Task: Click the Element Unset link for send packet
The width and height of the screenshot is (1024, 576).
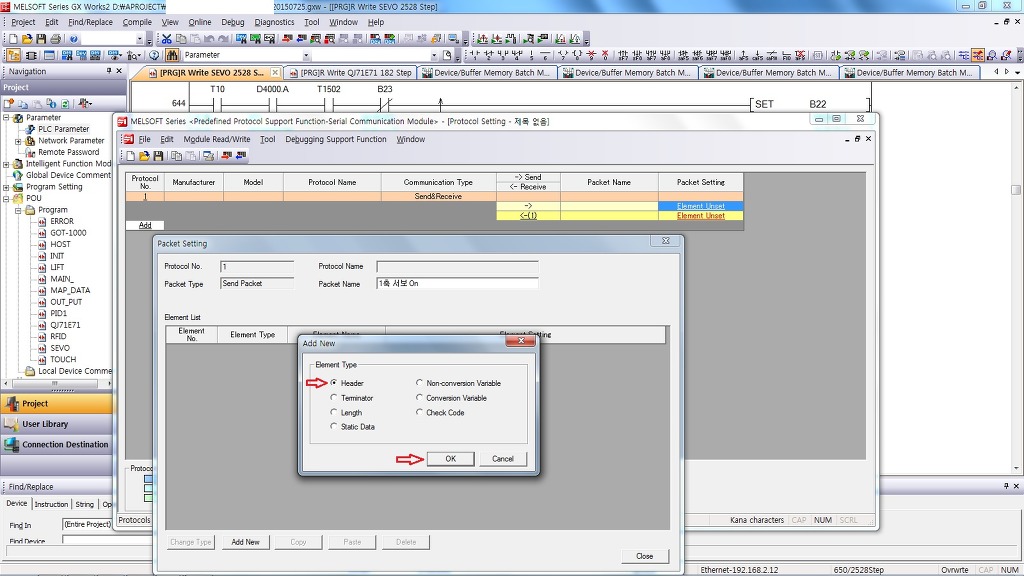Action: (700, 206)
